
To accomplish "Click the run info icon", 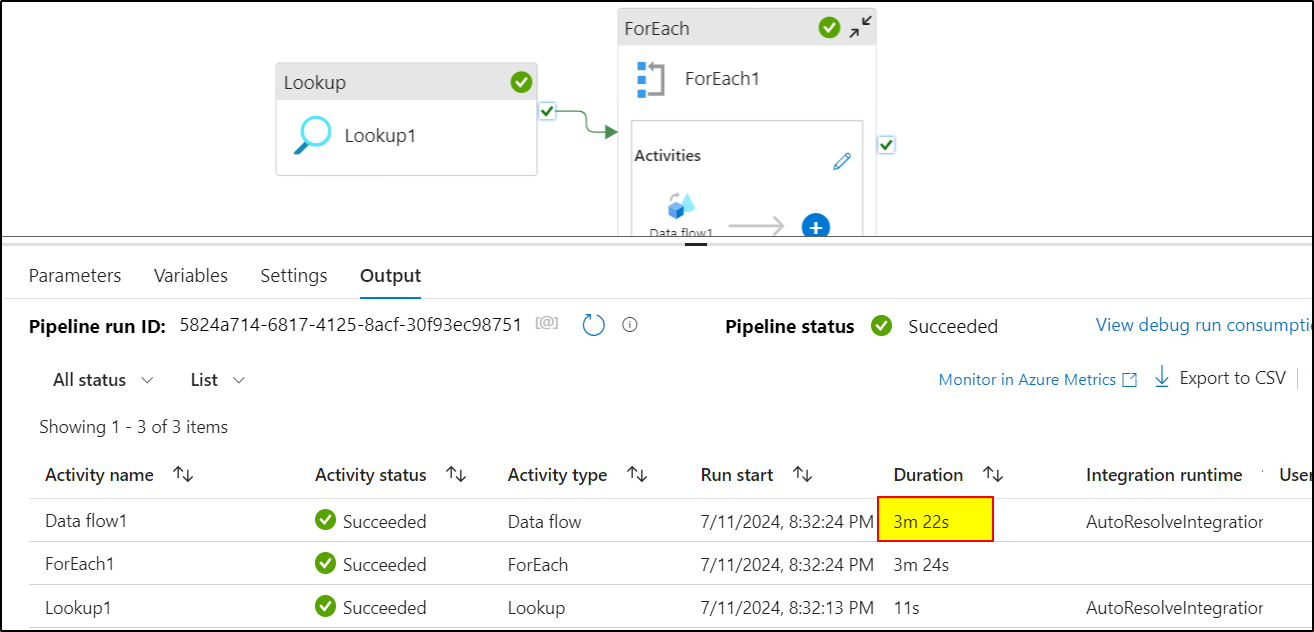I will click(630, 325).
